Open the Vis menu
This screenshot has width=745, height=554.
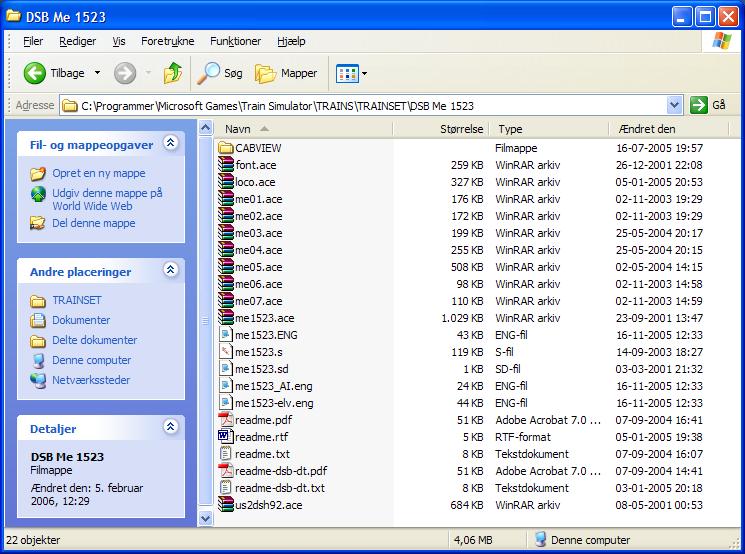pyautogui.click(x=119, y=41)
